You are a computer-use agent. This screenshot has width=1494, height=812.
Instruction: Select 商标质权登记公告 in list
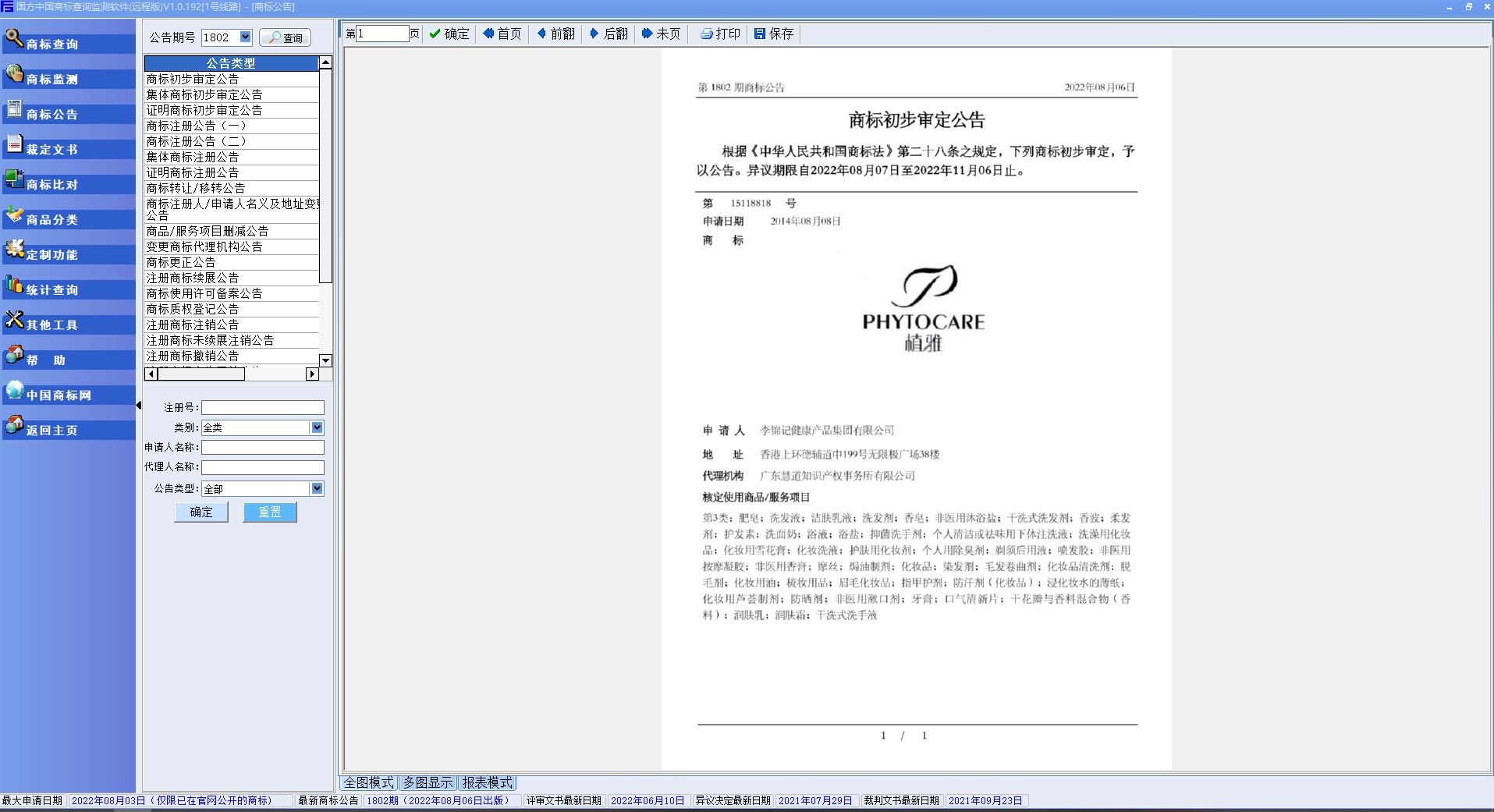pyautogui.click(x=232, y=309)
